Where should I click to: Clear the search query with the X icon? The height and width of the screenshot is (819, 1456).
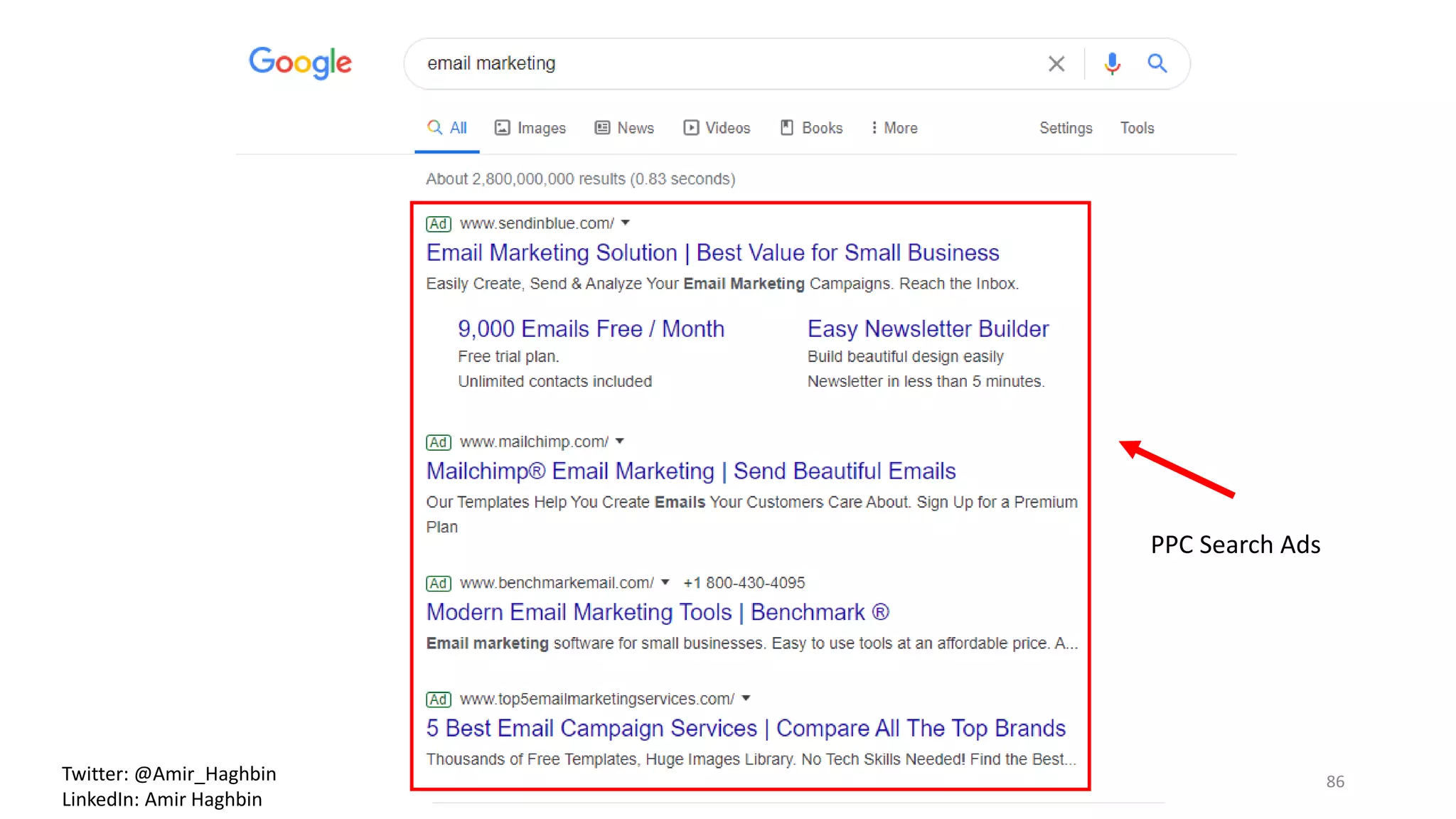[x=1056, y=64]
